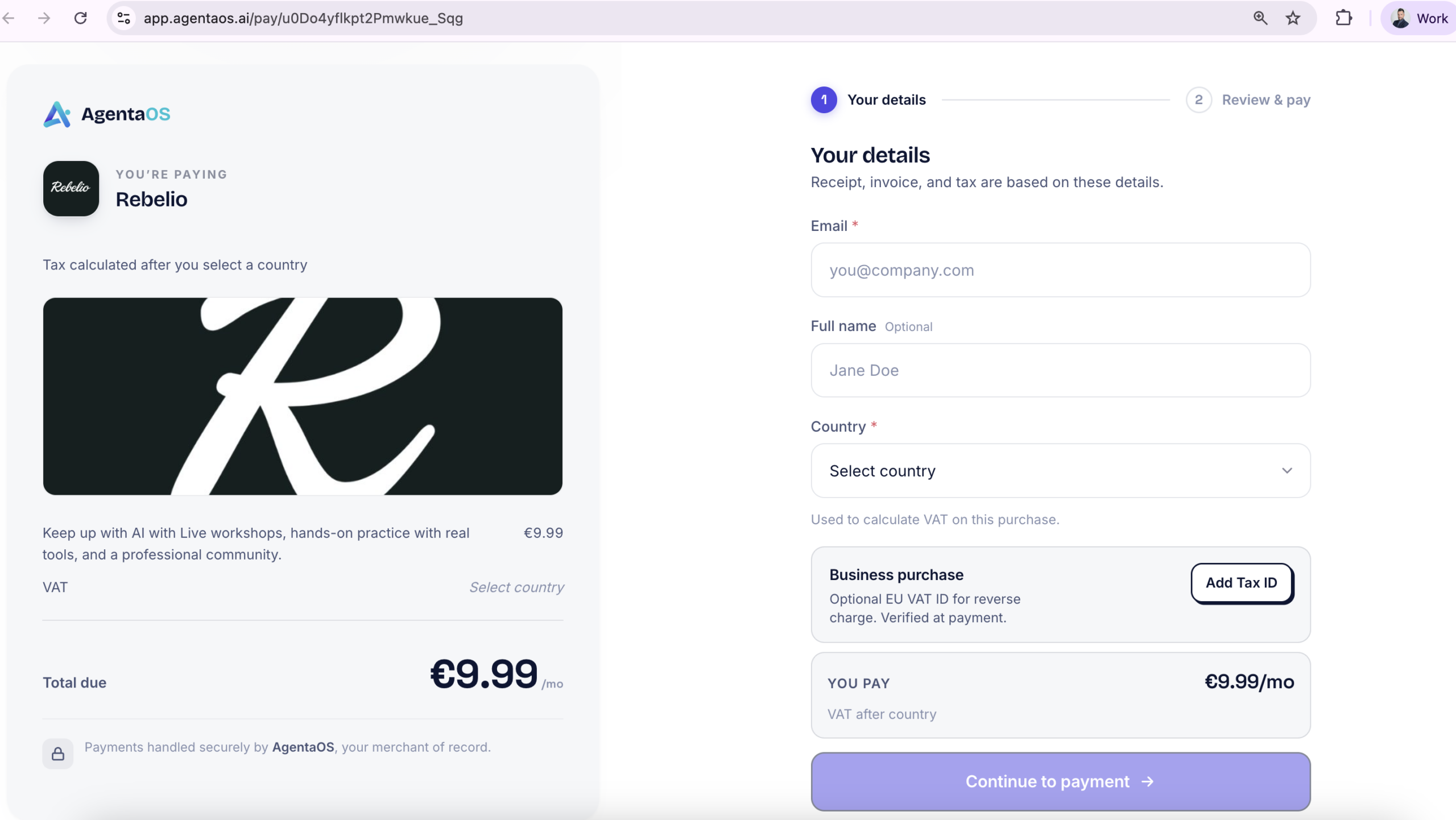The image size is (1456, 820).
Task: Click the secure payment lock icon
Action: point(58,754)
